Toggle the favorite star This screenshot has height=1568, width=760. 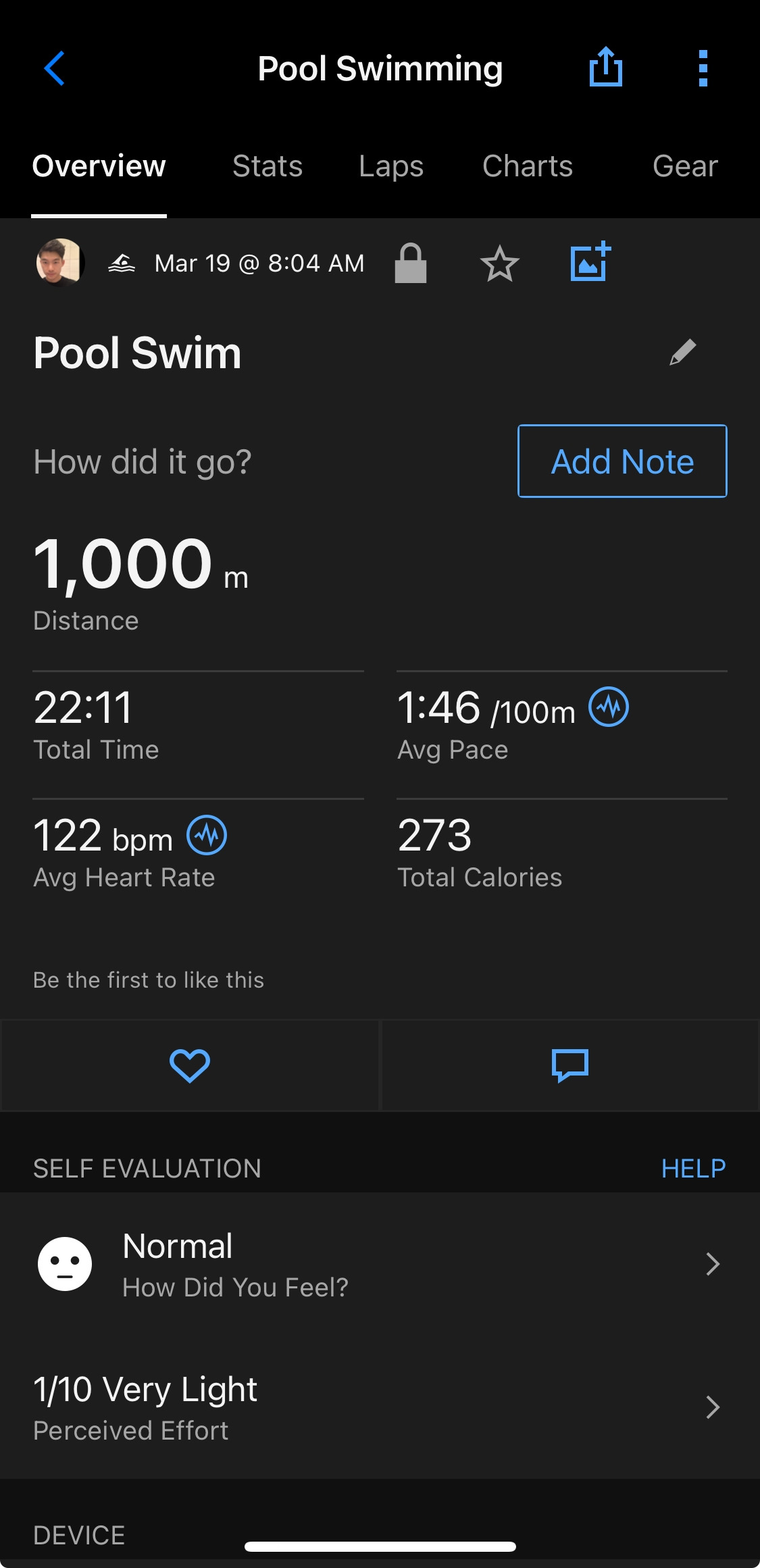(500, 263)
